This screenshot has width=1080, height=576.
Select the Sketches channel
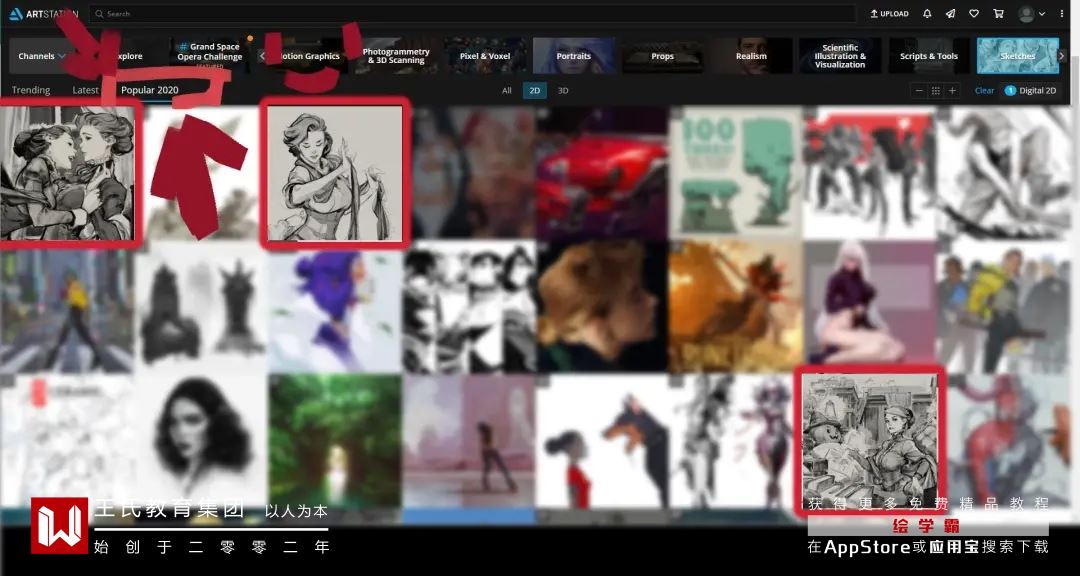tap(1018, 56)
